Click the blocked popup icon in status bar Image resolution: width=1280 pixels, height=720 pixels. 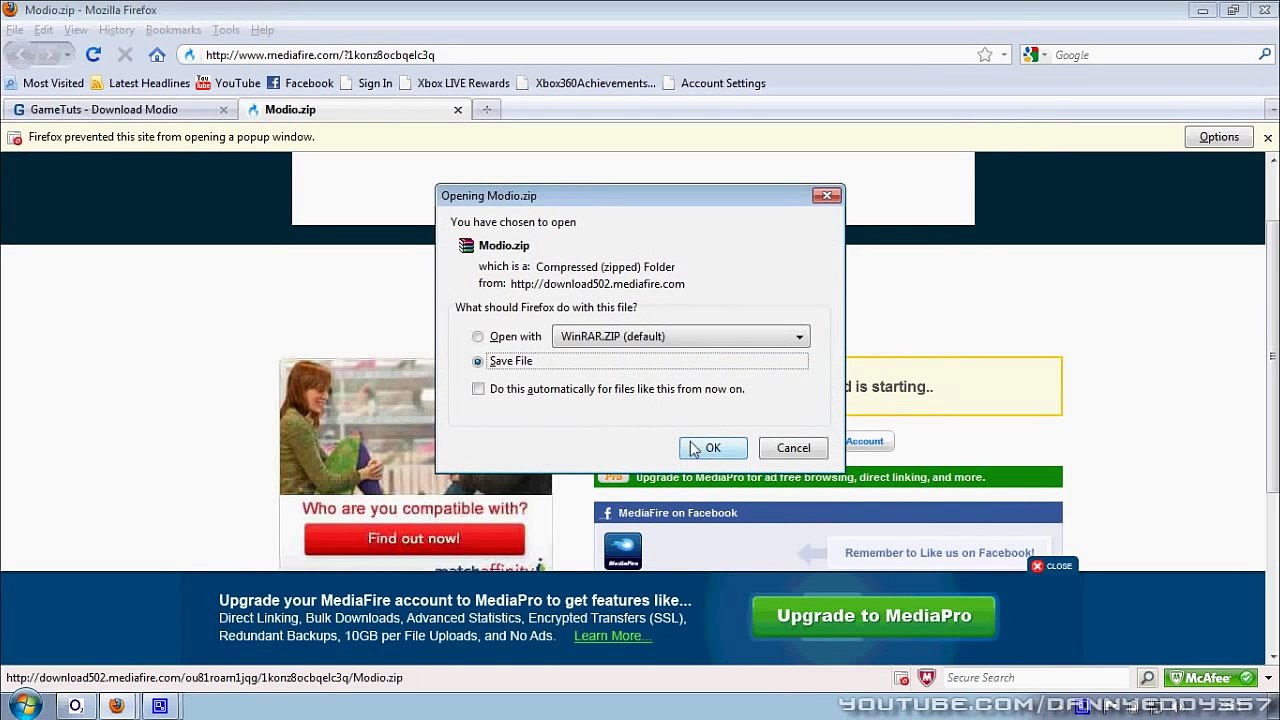click(x=901, y=678)
